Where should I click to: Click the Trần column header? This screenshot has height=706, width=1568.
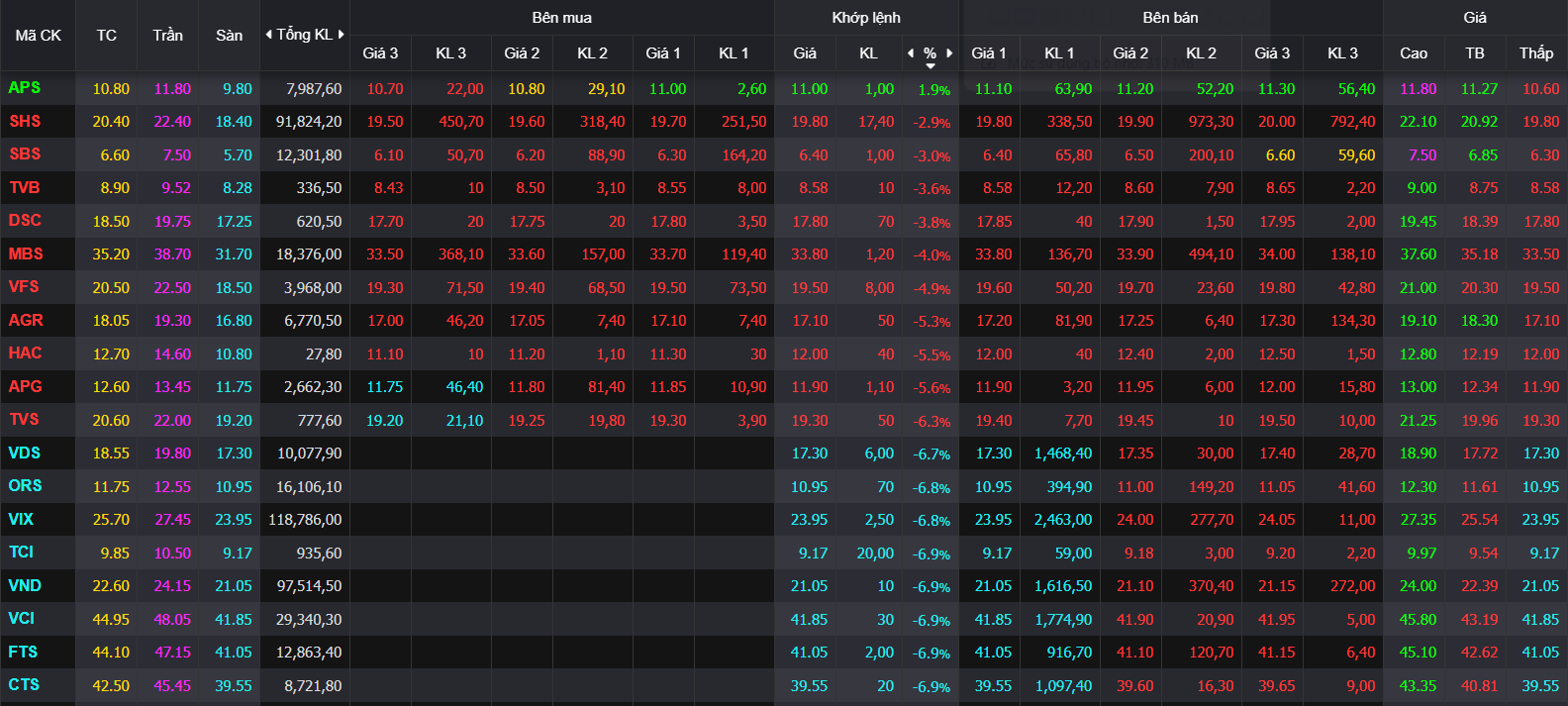168,36
